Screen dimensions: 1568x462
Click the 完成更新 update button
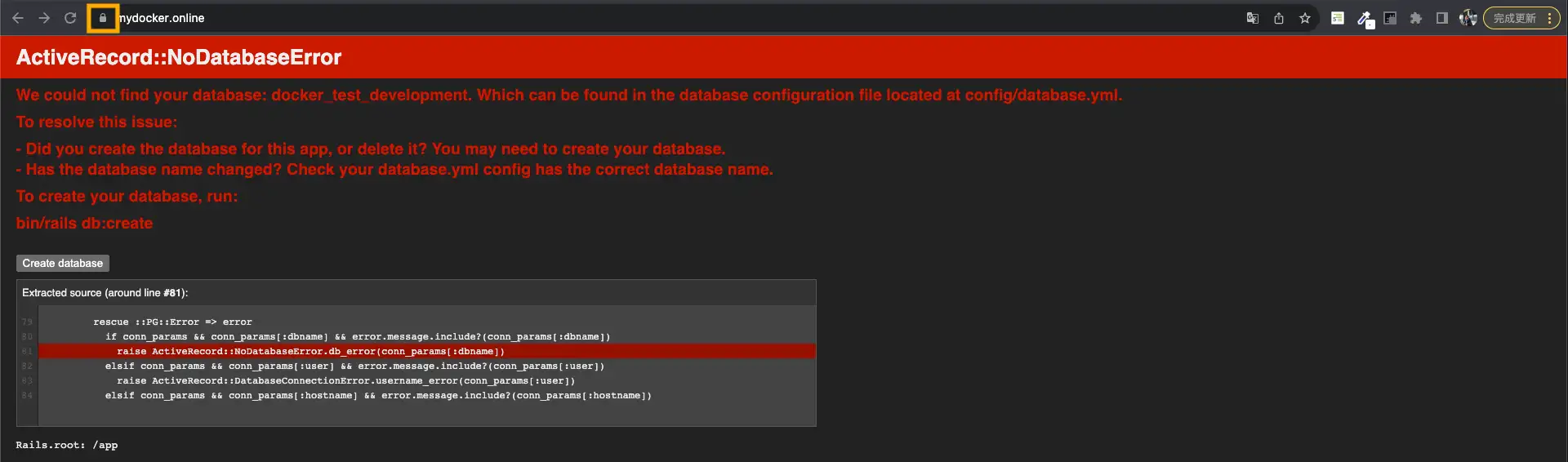coord(1514,18)
